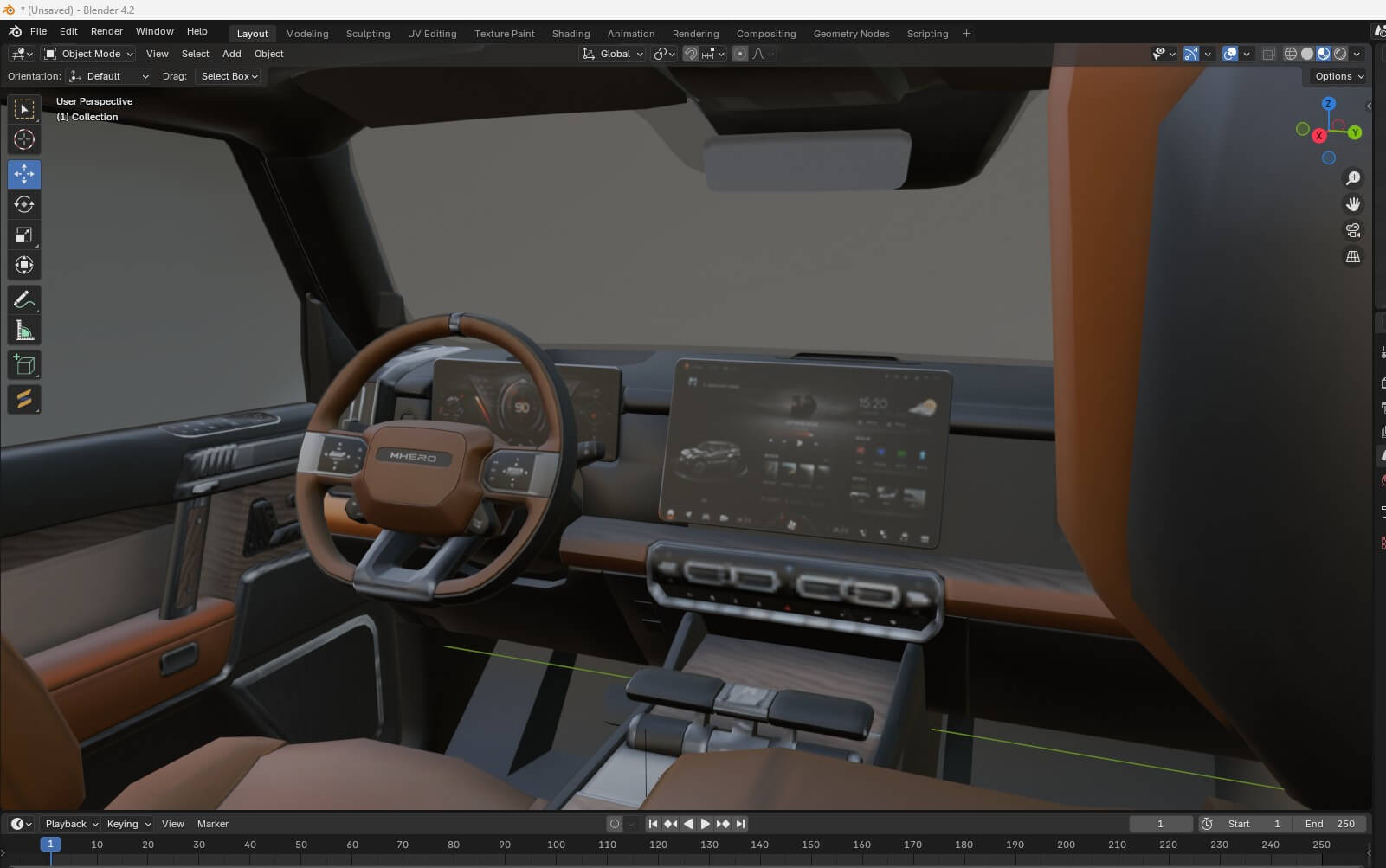This screenshot has width=1386, height=868.
Task: Toggle timeline auto keying record button
Action: coord(615,824)
